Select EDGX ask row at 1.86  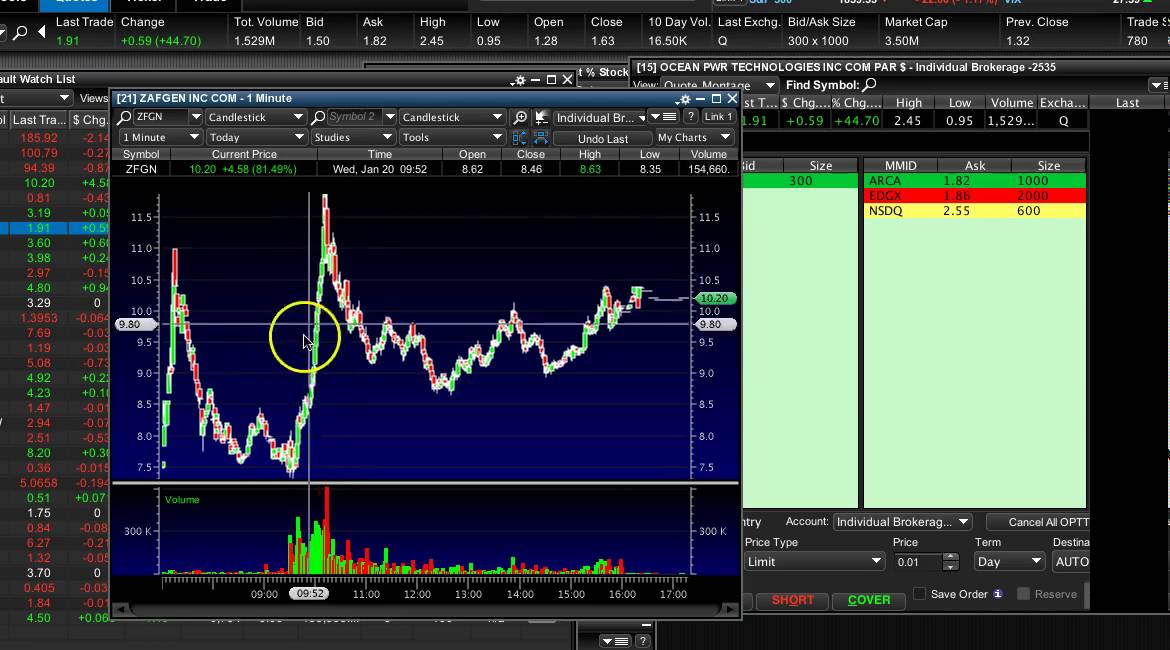974,196
